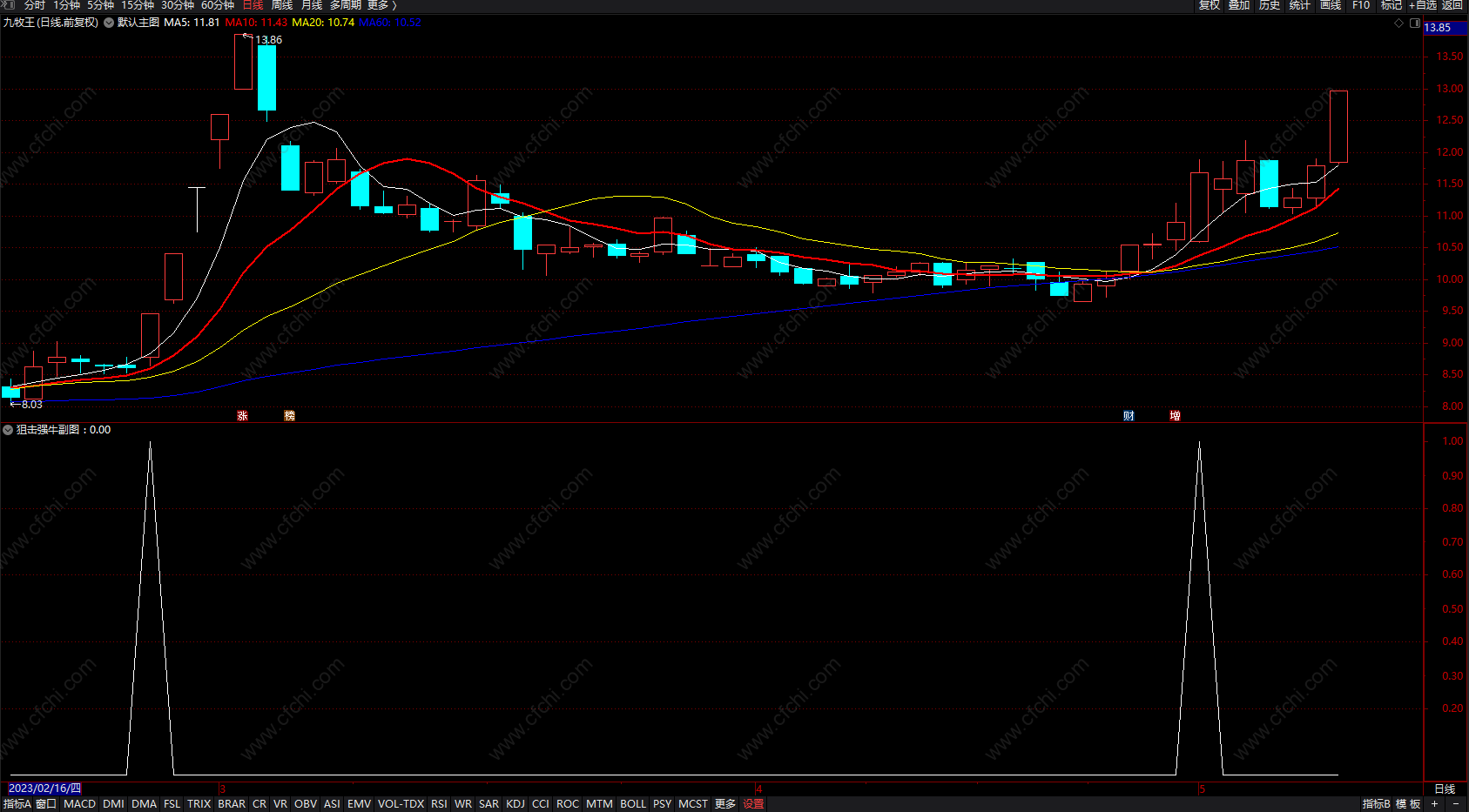Select the MTM indicator
This screenshot has width=1469, height=812.
tap(600, 804)
